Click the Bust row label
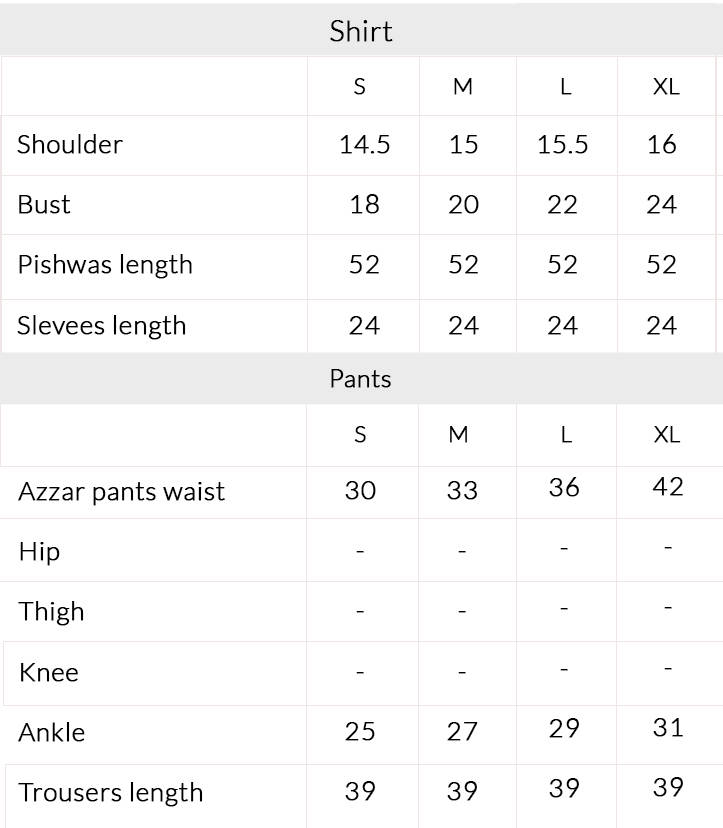 coord(44,205)
